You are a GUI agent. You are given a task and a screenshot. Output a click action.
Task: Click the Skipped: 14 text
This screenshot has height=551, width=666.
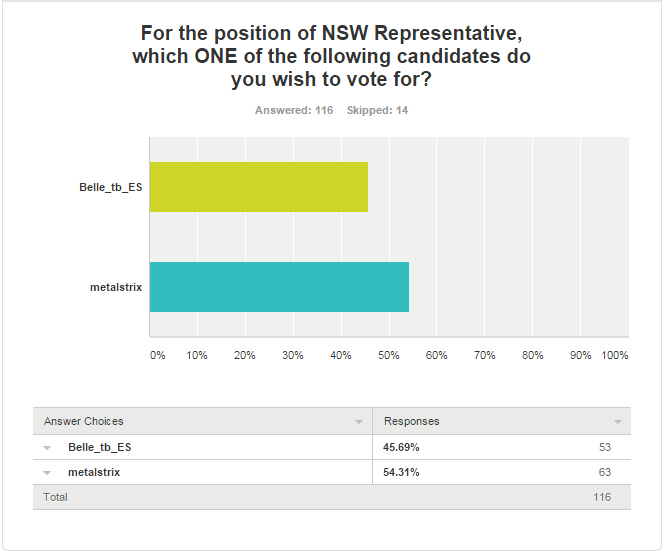click(x=377, y=110)
